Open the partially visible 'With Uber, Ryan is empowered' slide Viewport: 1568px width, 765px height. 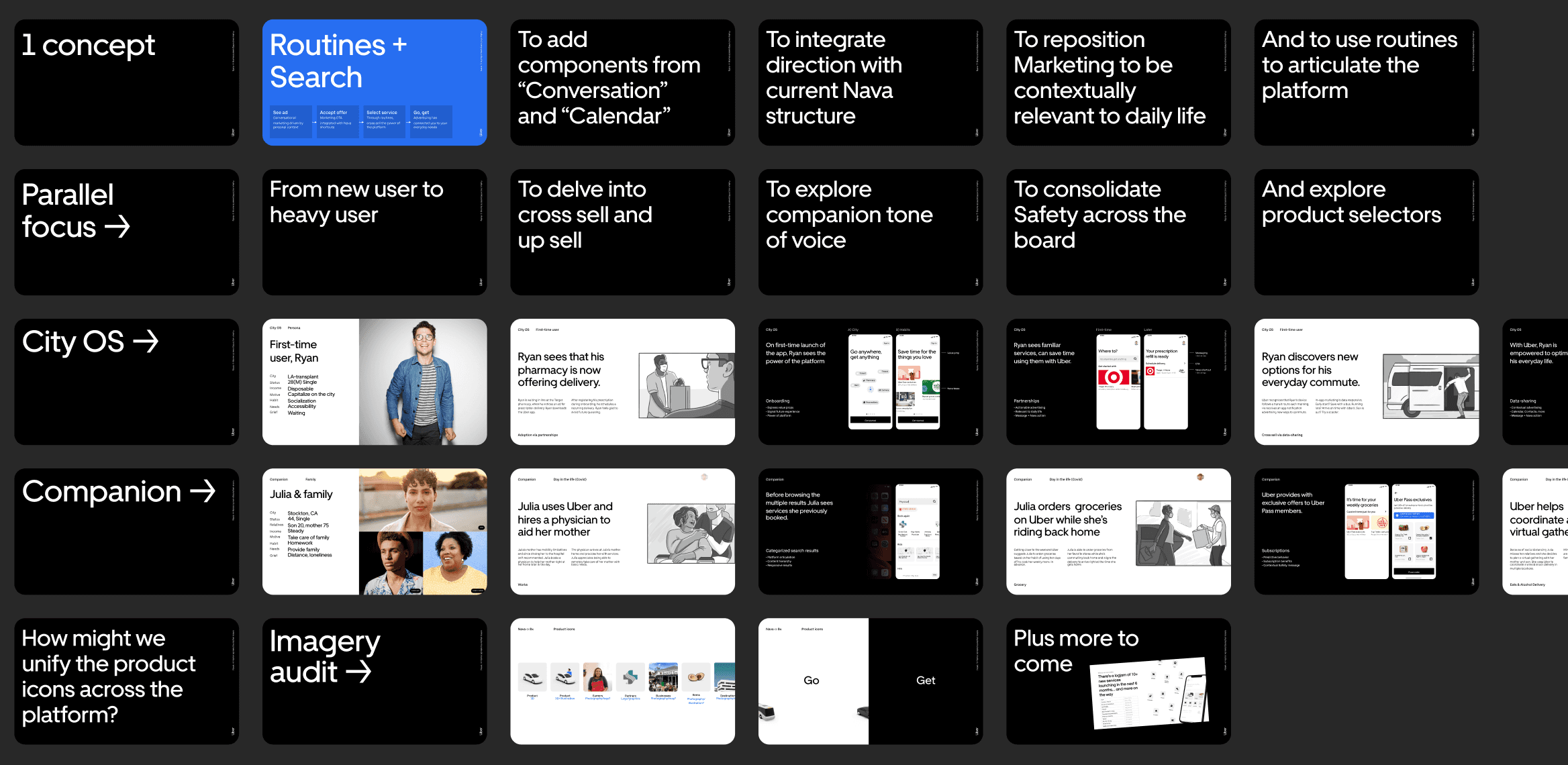[1535, 382]
